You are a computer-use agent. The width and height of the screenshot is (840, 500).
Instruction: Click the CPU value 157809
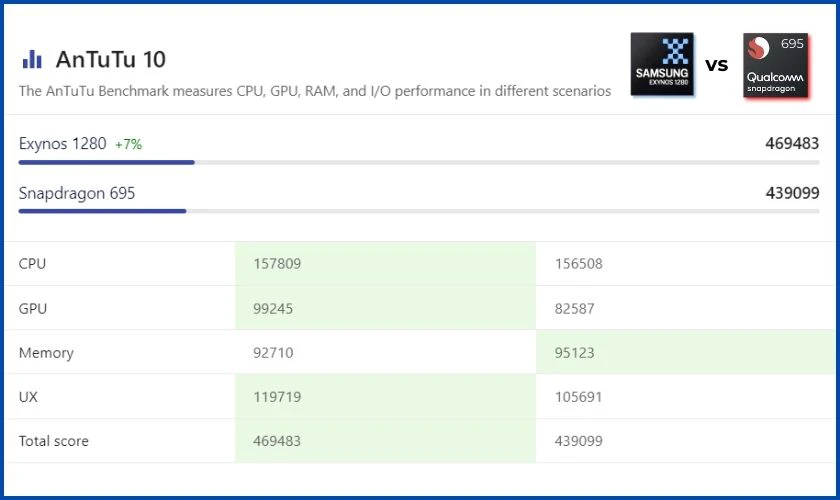tap(277, 264)
